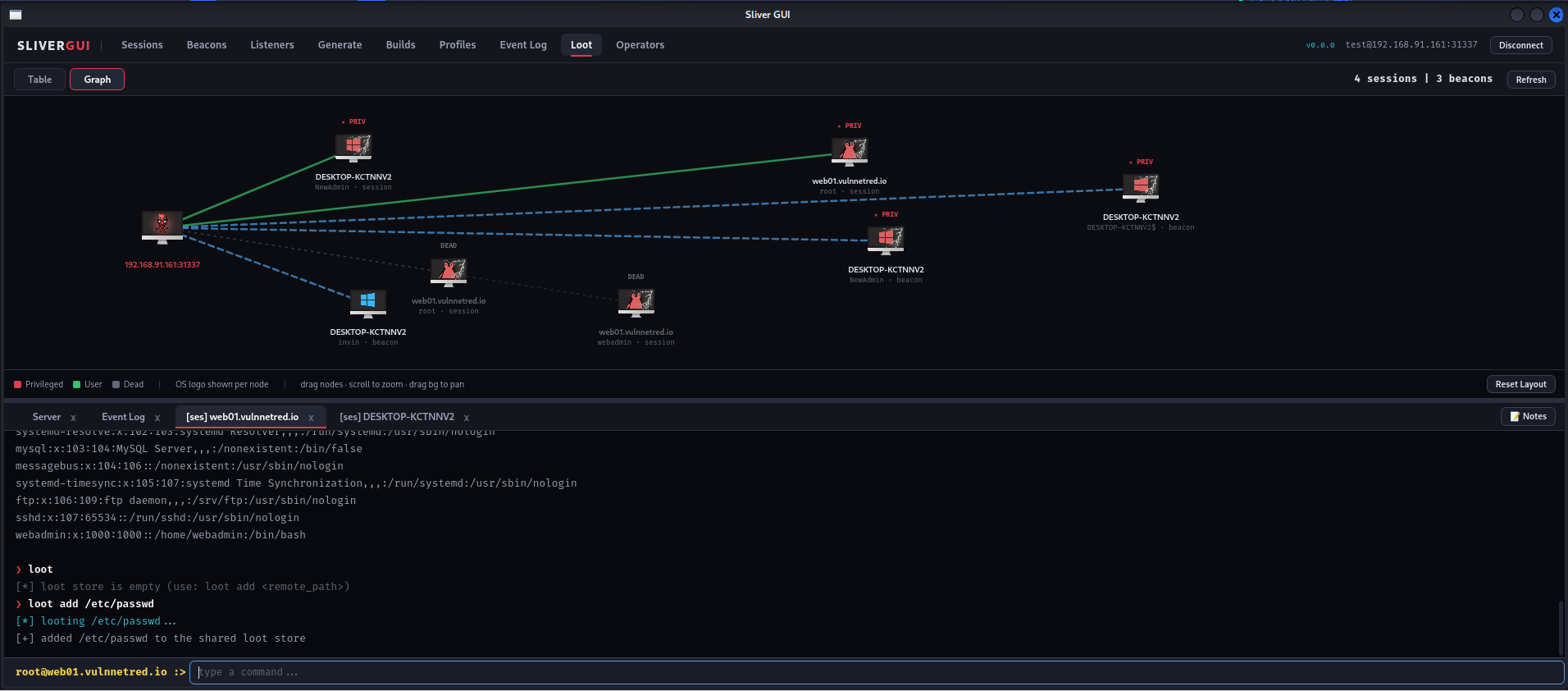Image resolution: width=1568 pixels, height=691 pixels.
Task: Select DESKTOP-KCTNNV2 NewAdmin beacon node icon
Action: pyautogui.click(x=886, y=240)
